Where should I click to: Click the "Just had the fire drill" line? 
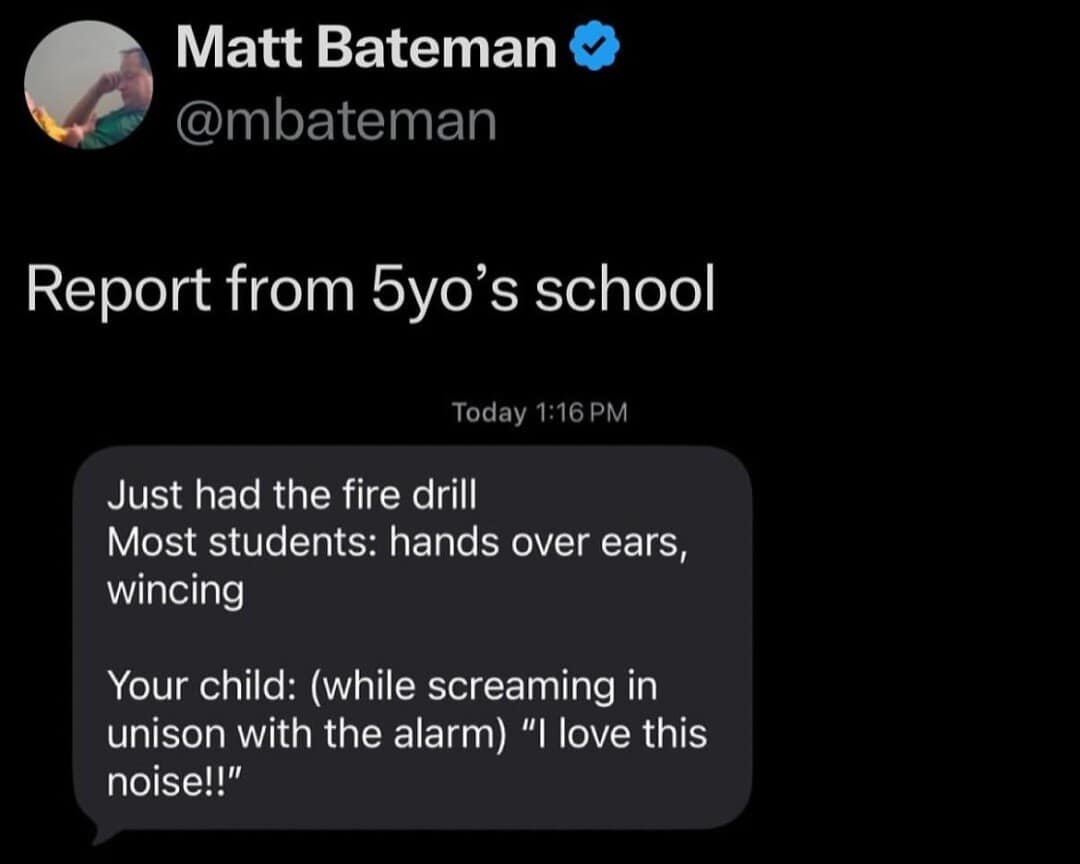[292, 495]
